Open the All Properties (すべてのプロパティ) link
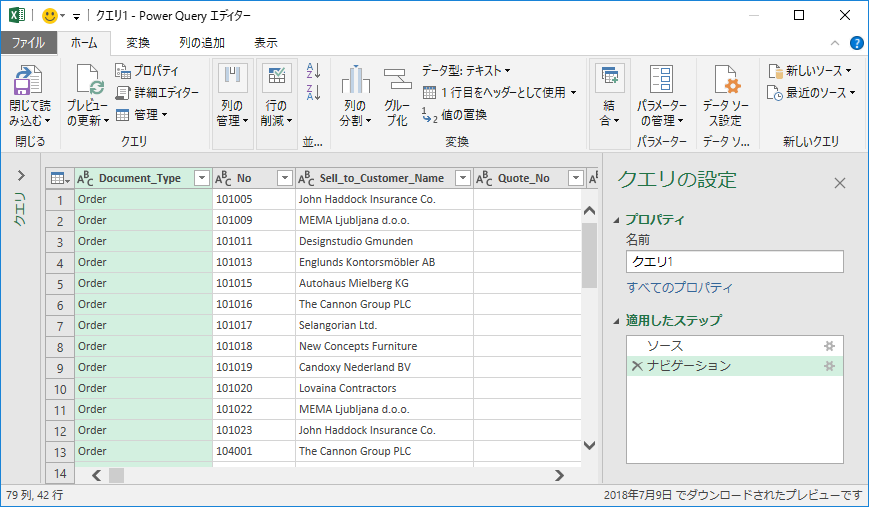This screenshot has height=507, width=869. 679,288
